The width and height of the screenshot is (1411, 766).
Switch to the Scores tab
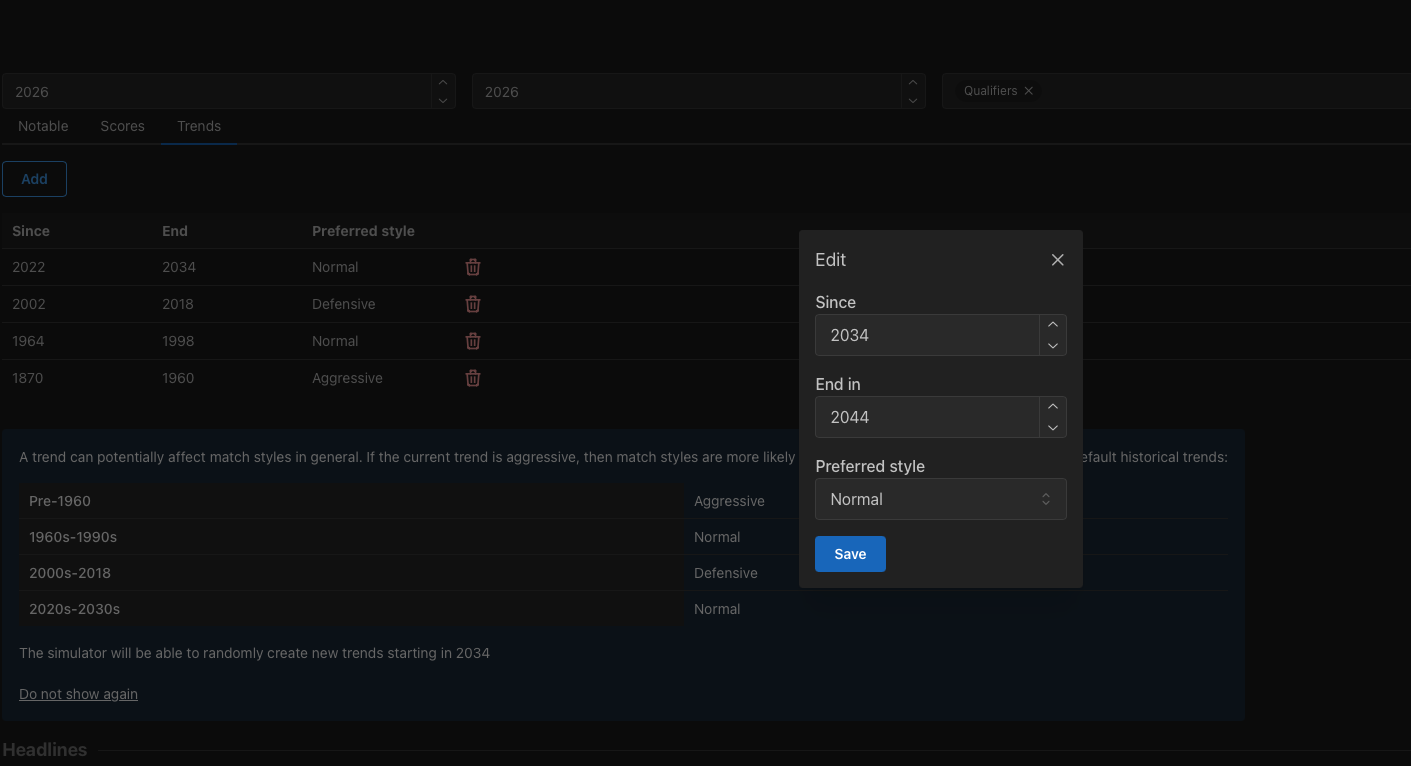click(x=122, y=126)
